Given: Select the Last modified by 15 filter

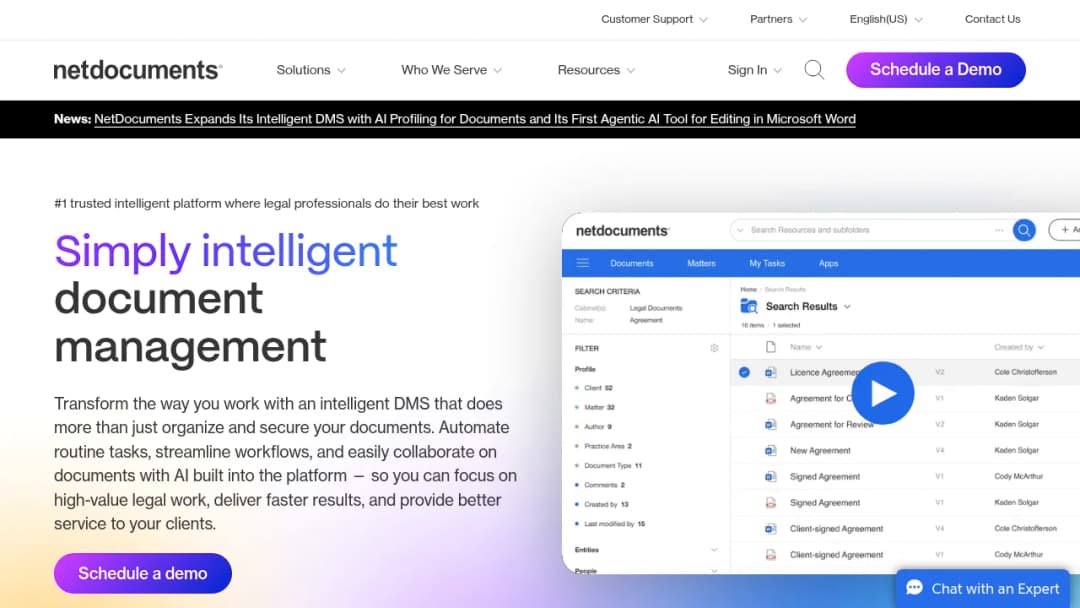Looking at the screenshot, I should click(x=614, y=524).
